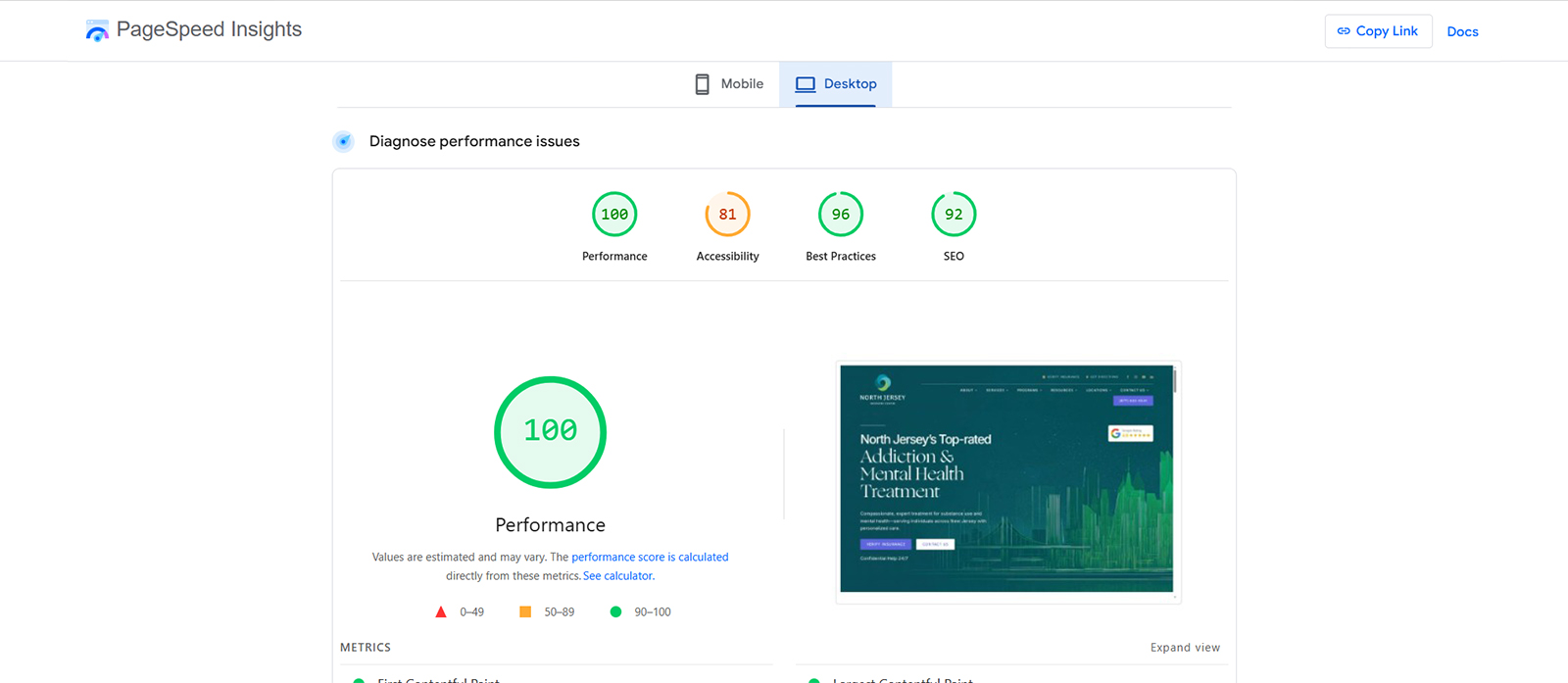Click the PageSpeed Insights logo icon
The width and height of the screenshot is (1568, 683).
[97, 31]
